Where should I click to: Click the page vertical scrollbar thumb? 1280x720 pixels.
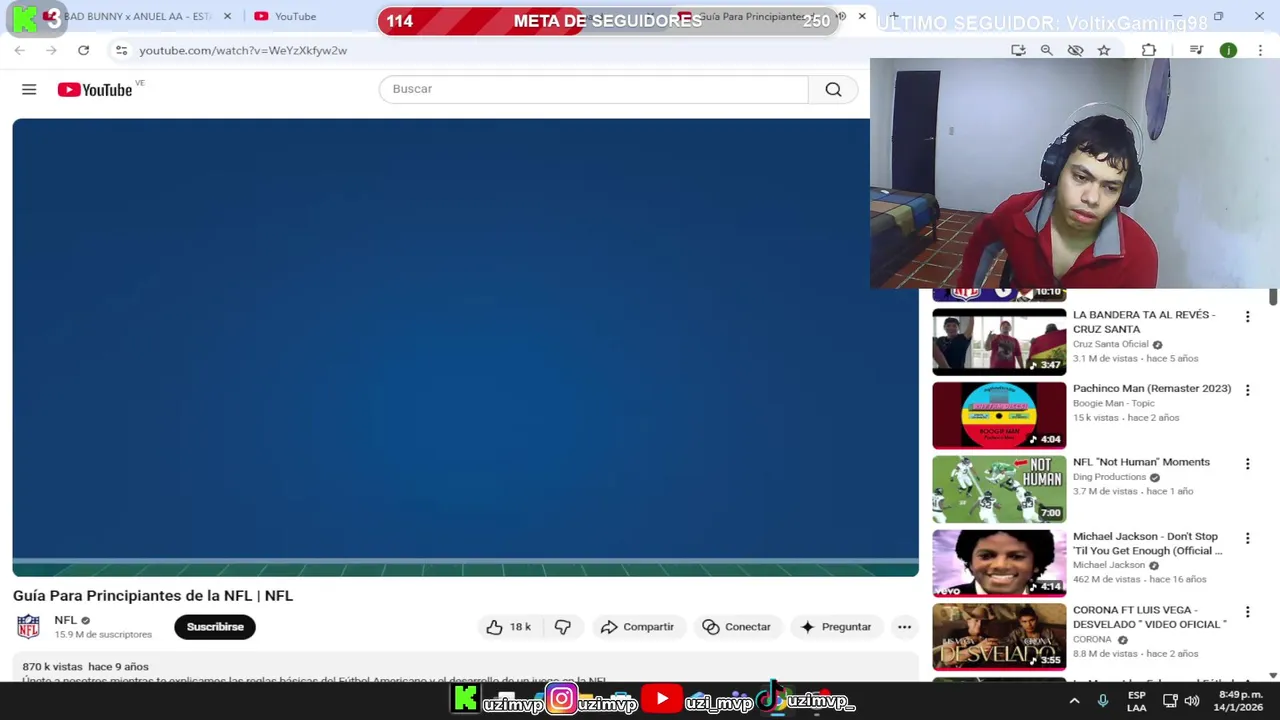pos(1273,297)
